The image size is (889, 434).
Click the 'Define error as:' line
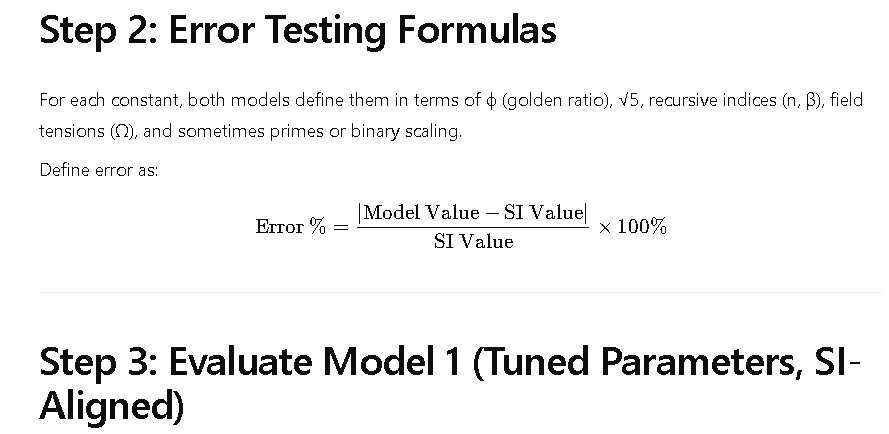point(99,170)
